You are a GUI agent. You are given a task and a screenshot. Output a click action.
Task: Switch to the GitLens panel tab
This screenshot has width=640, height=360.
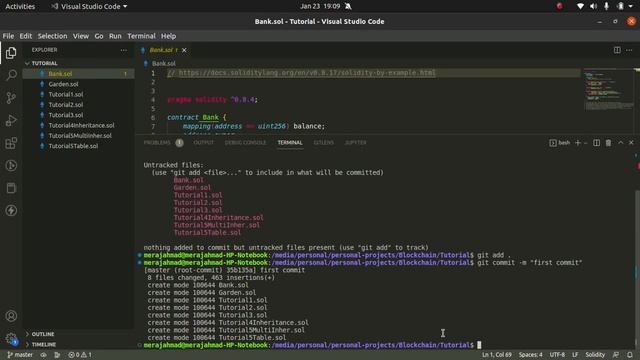click(323, 143)
